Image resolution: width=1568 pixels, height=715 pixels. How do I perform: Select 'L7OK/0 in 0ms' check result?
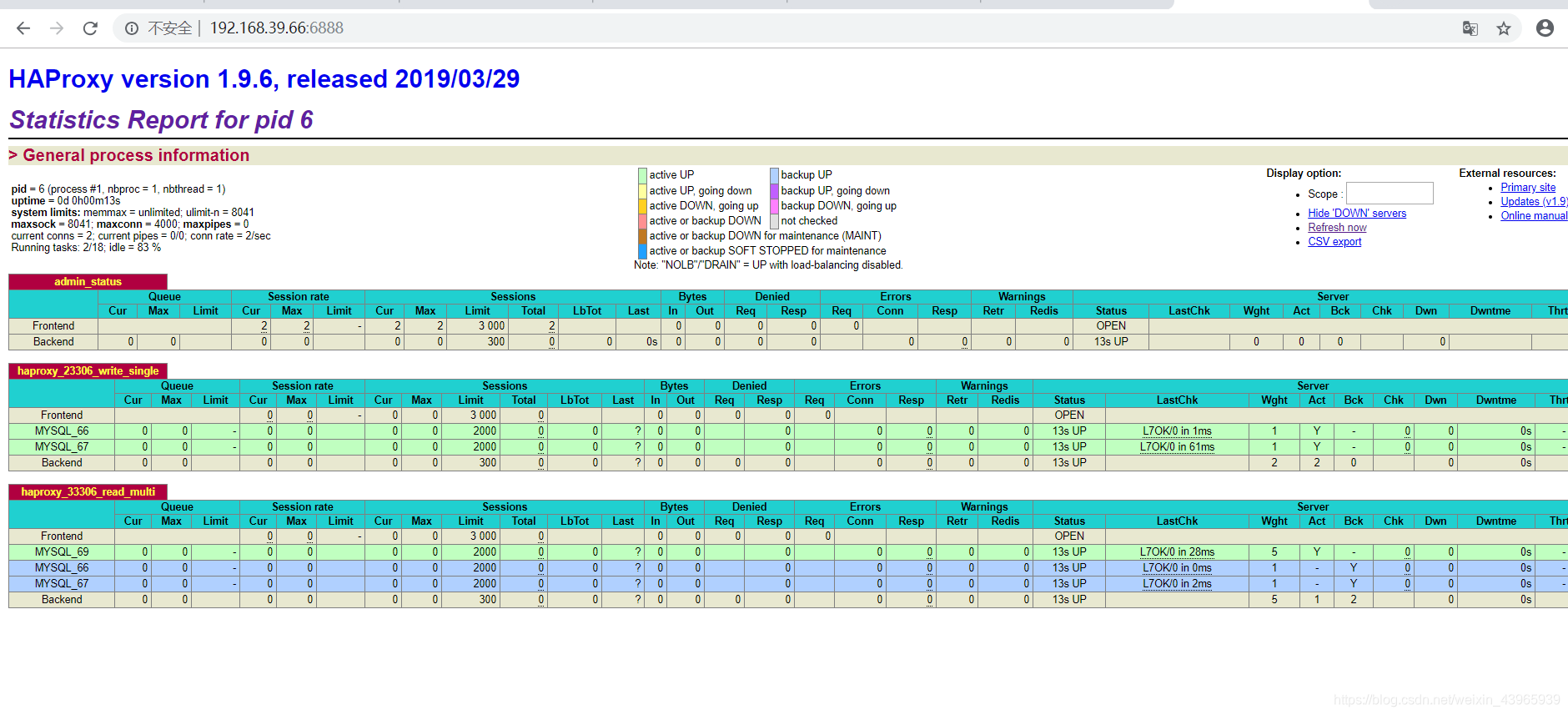[x=1177, y=568]
